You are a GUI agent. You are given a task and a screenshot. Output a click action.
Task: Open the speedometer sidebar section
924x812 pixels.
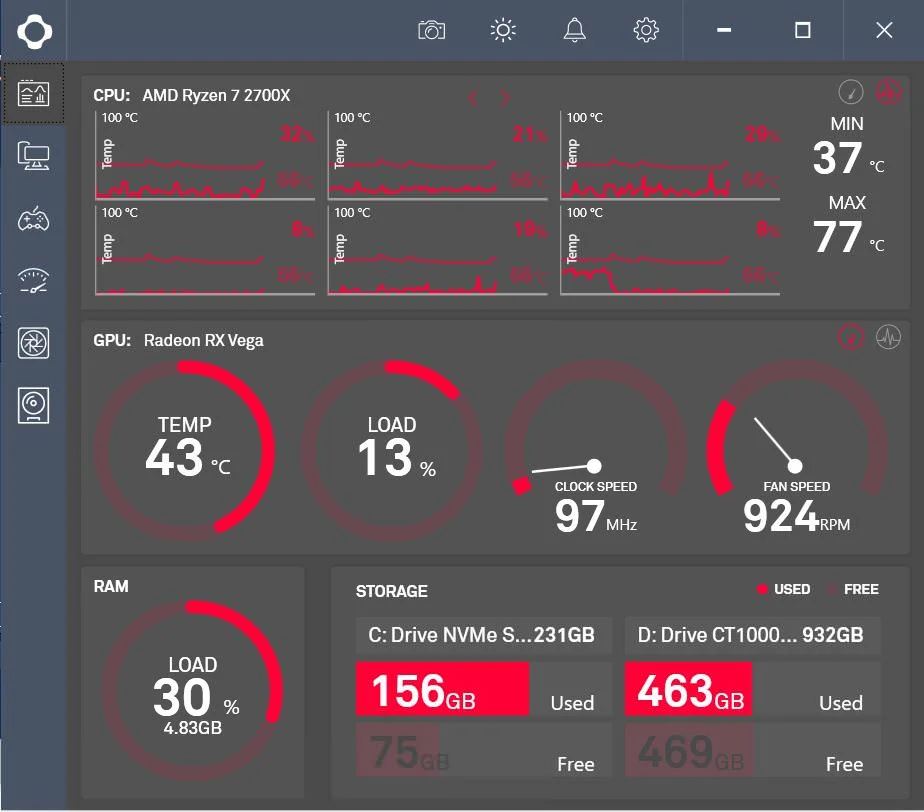(34, 281)
